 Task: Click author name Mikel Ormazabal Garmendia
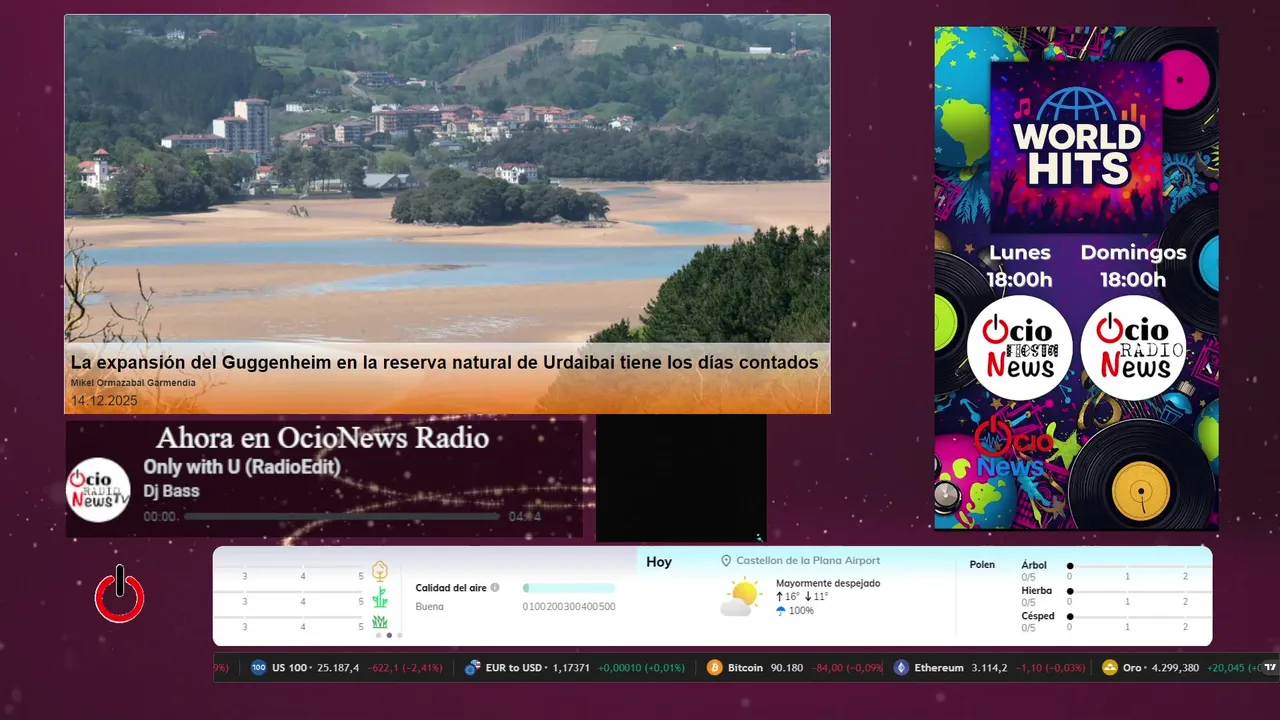pos(133,383)
